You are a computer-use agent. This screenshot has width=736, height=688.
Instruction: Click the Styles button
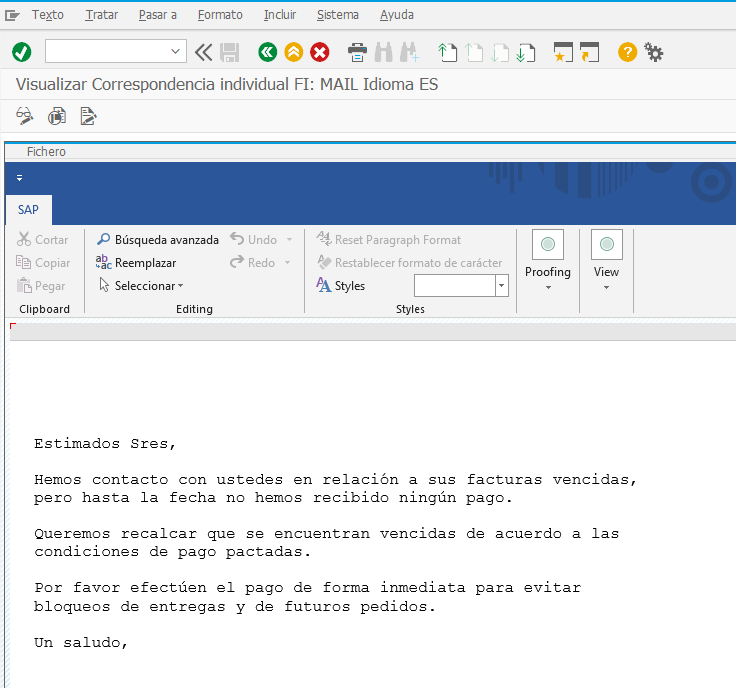point(340,286)
